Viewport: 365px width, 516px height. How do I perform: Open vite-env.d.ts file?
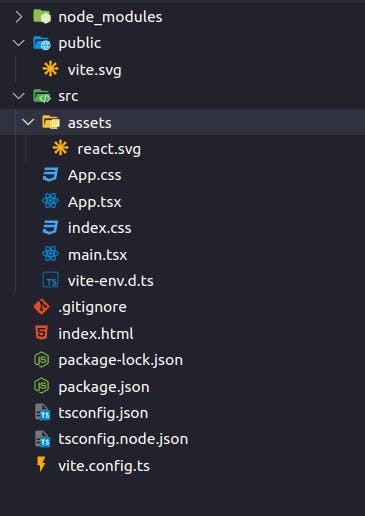coord(111,281)
